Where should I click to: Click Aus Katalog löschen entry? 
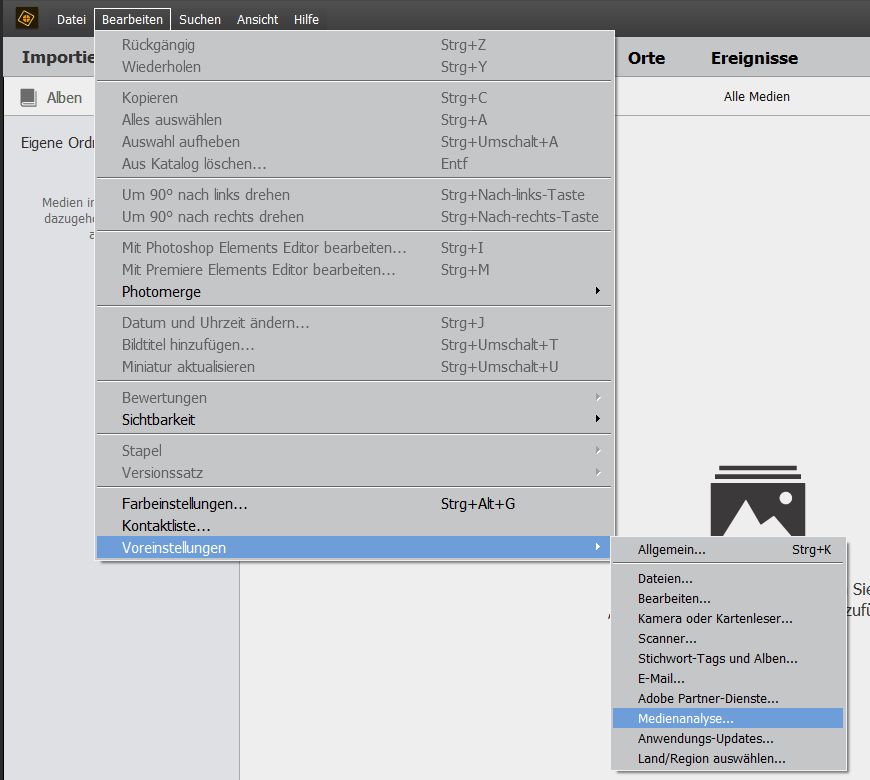(354, 164)
